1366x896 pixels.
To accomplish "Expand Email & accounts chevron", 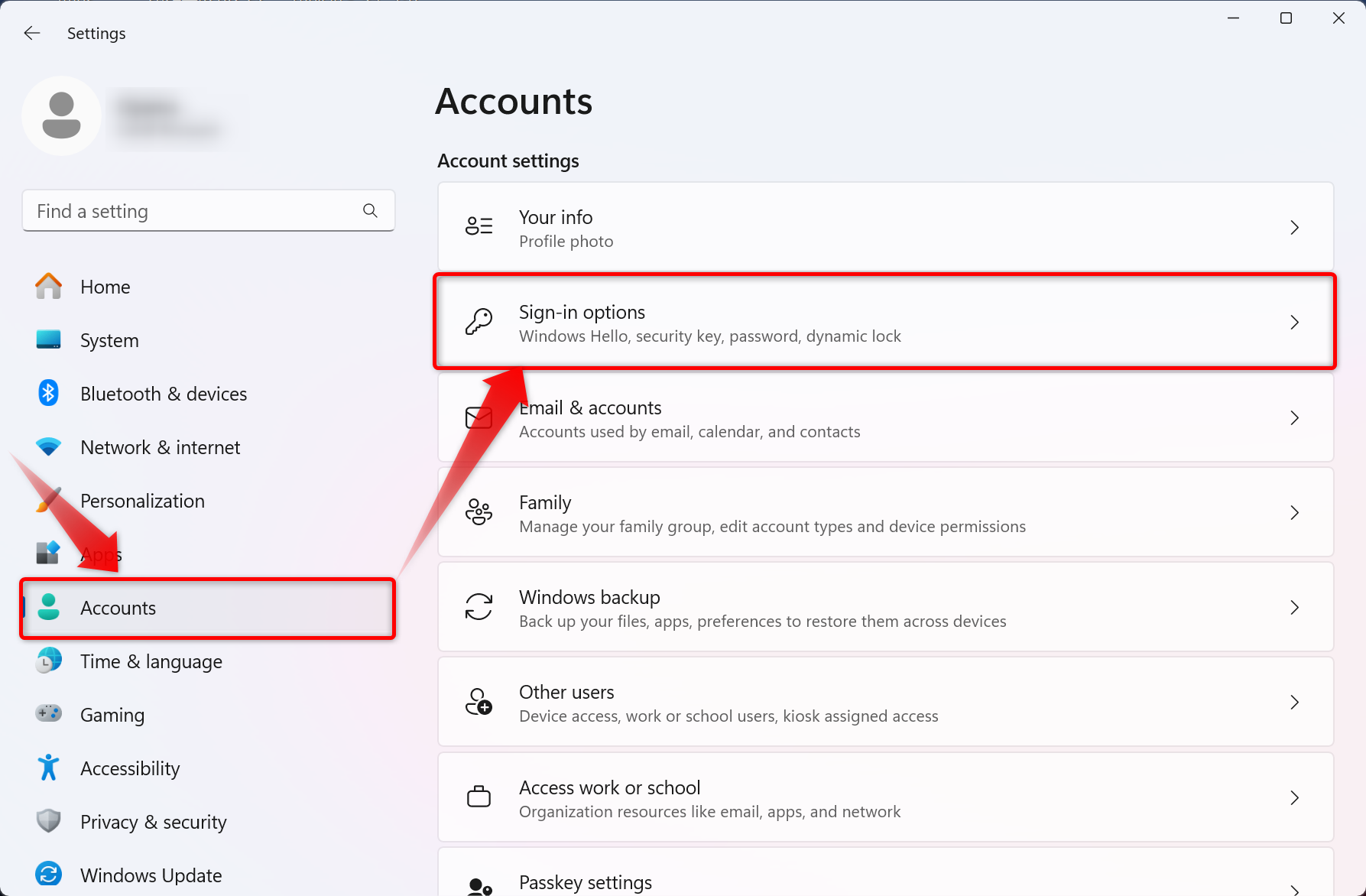I will (1294, 417).
